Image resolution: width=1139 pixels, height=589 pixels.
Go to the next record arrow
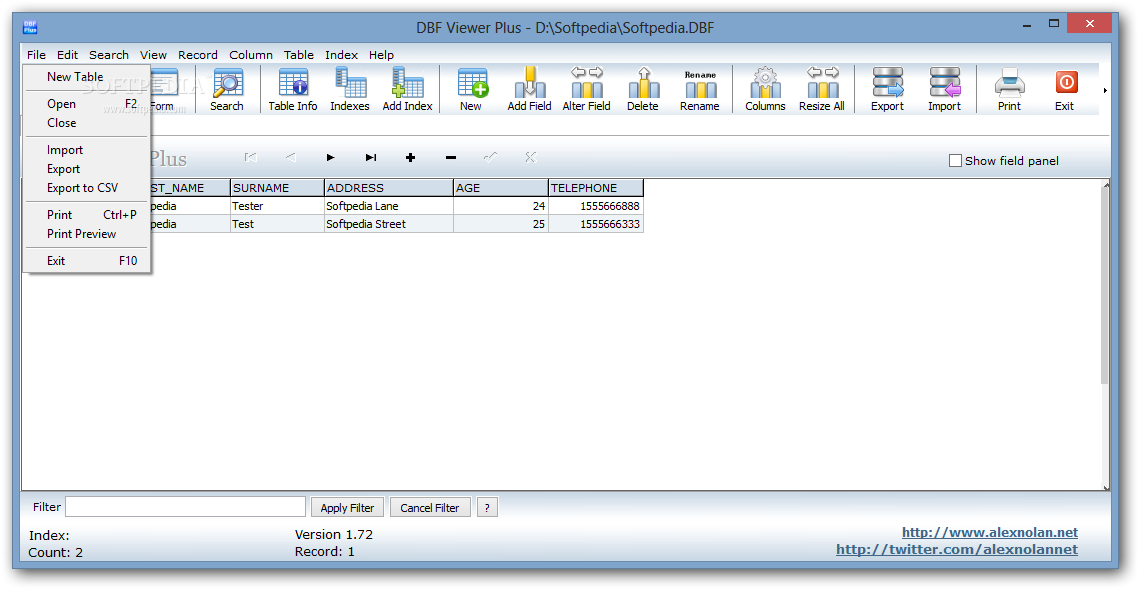[331, 158]
